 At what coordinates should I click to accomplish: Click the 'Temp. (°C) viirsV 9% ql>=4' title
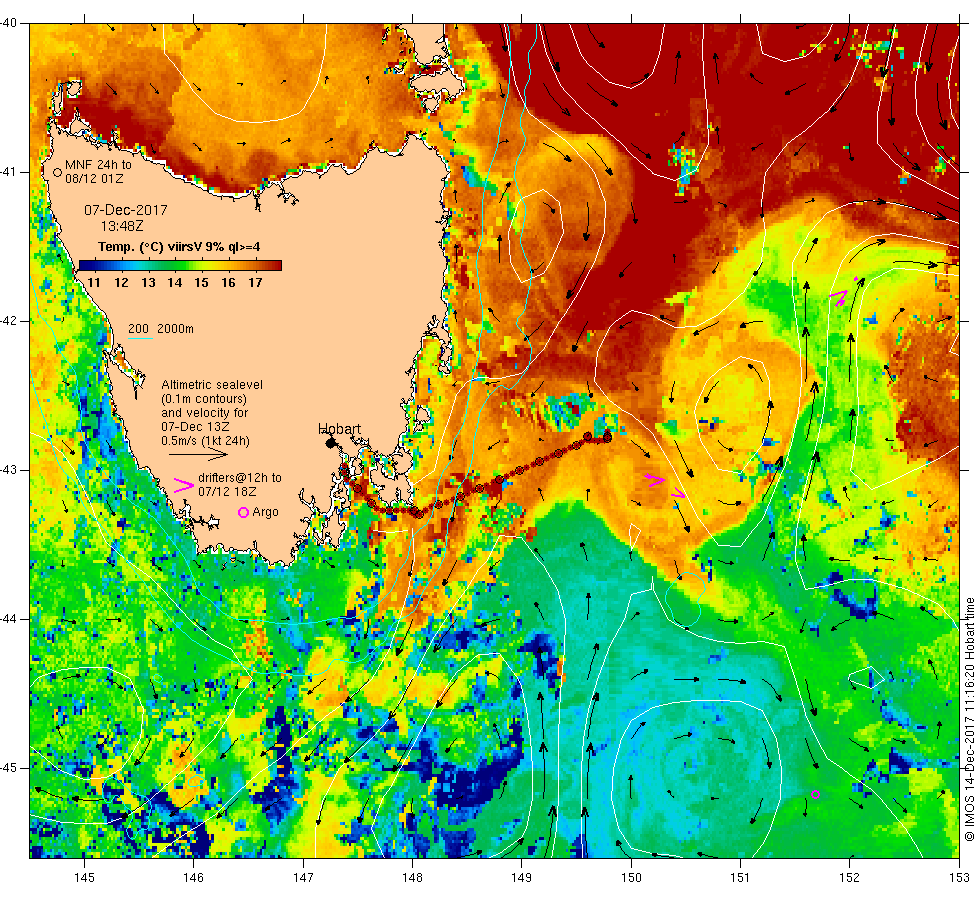click(x=179, y=247)
